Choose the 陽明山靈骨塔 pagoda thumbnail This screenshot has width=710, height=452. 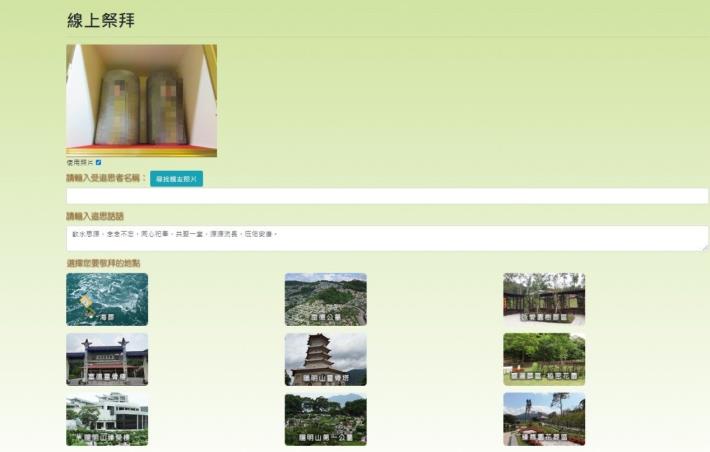pos(325,359)
